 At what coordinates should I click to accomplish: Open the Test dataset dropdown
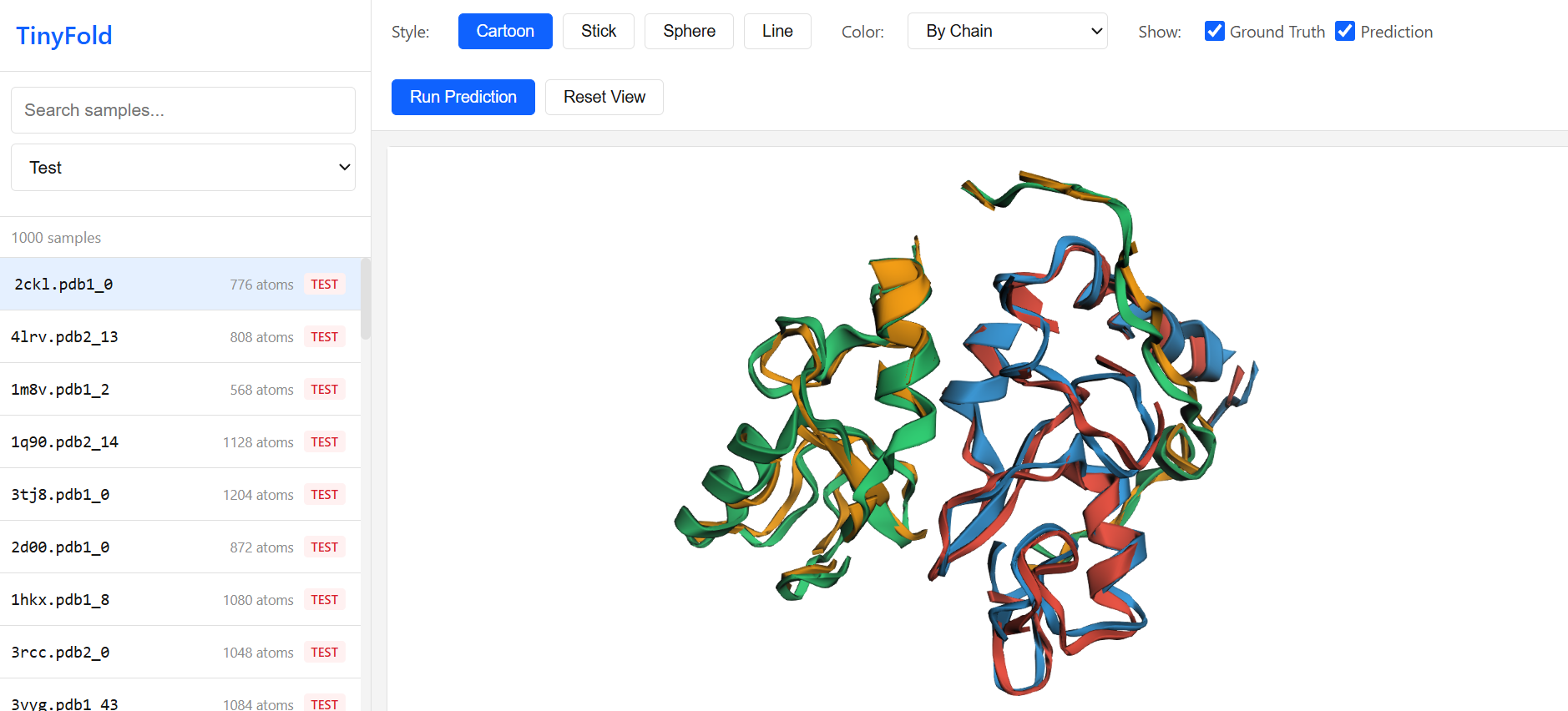tap(183, 168)
